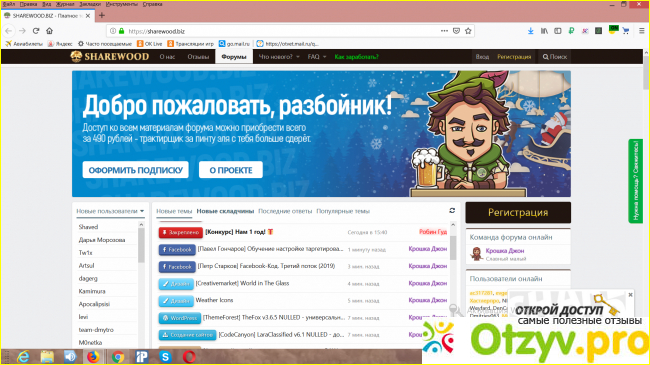Bookmark the page with the star icon
The height and width of the screenshot is (365, 650).
pyautogui.click(x=468, y=31)
